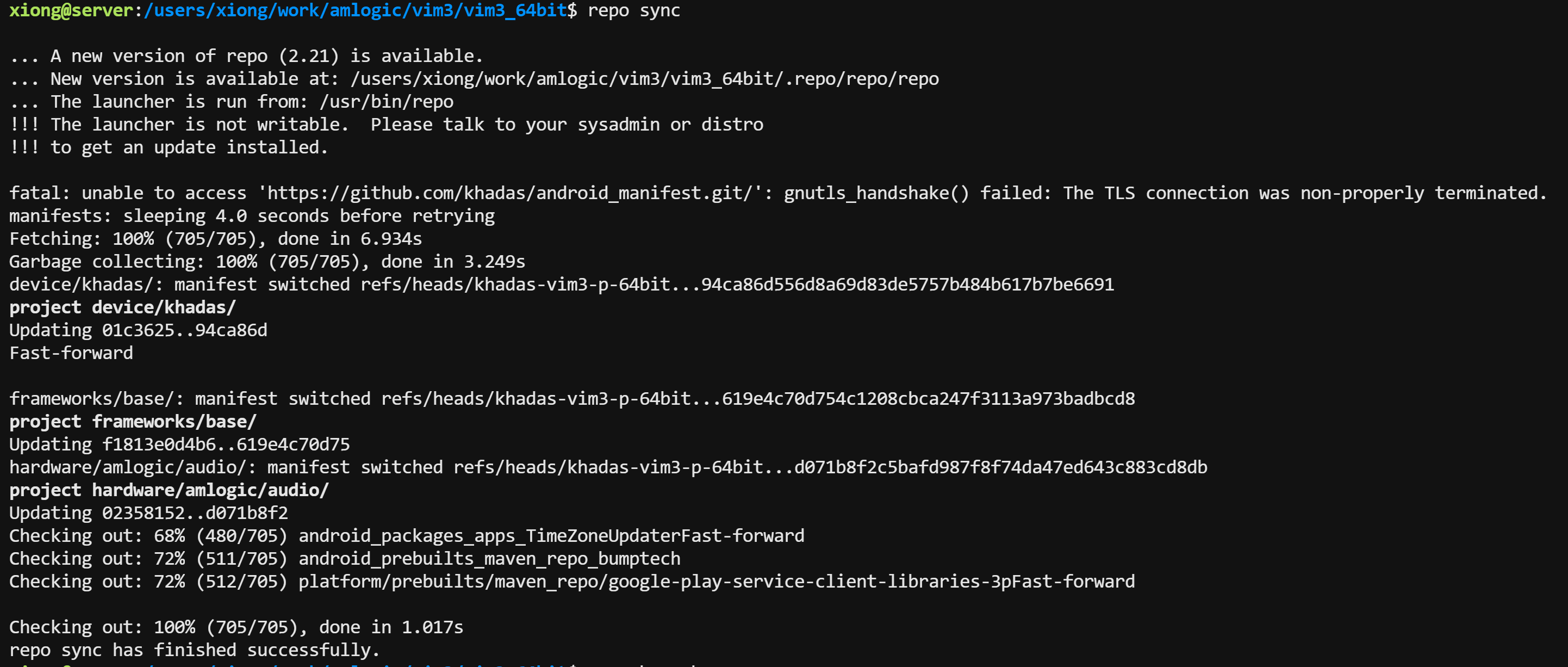Click the 'repo sync' command text
The image size is (1568, 667).
(633, 10)
